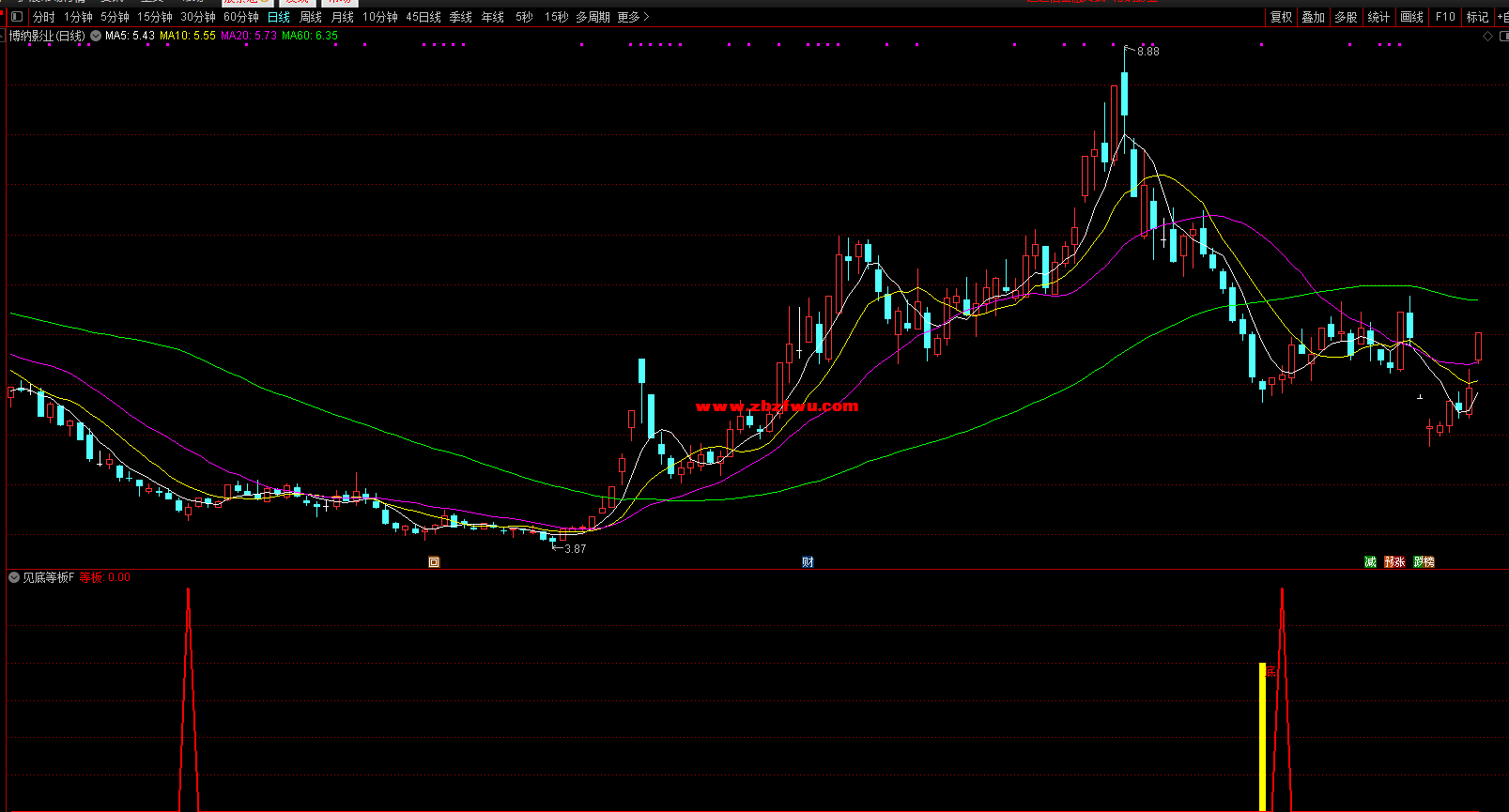Select the 5秒 period tab
The width and height of the screenshot is (1509, 812).
[524, 17]
